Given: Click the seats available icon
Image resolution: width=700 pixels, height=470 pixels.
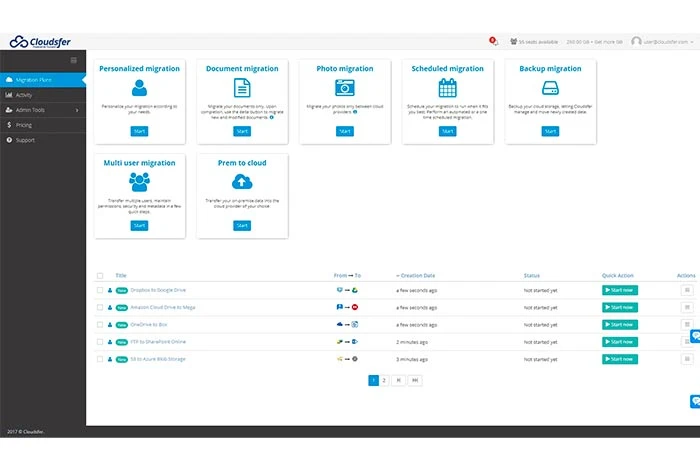Looking at the screenshot, I should point(513,42).
